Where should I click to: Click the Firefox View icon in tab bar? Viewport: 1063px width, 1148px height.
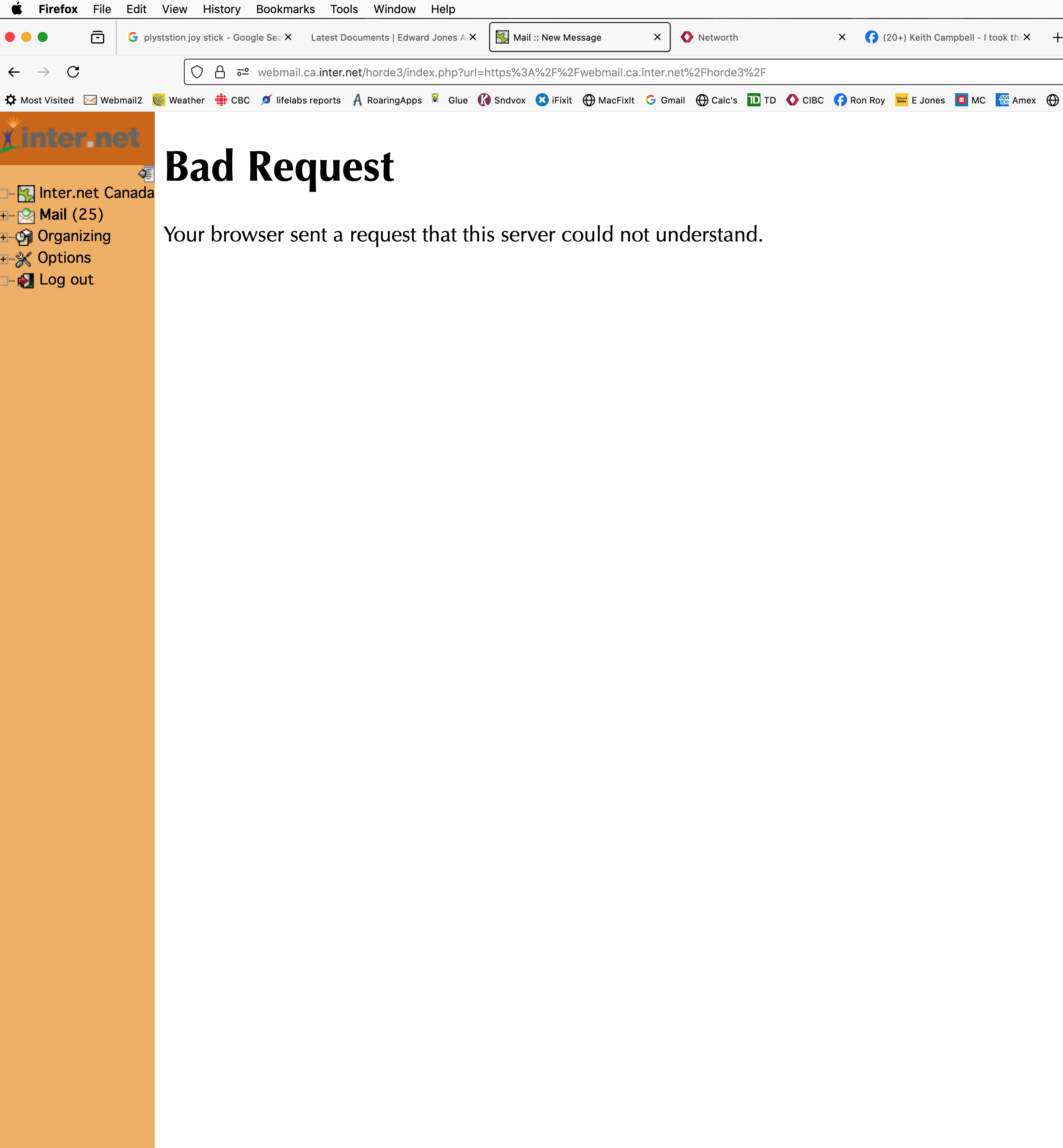pos(98,37)
